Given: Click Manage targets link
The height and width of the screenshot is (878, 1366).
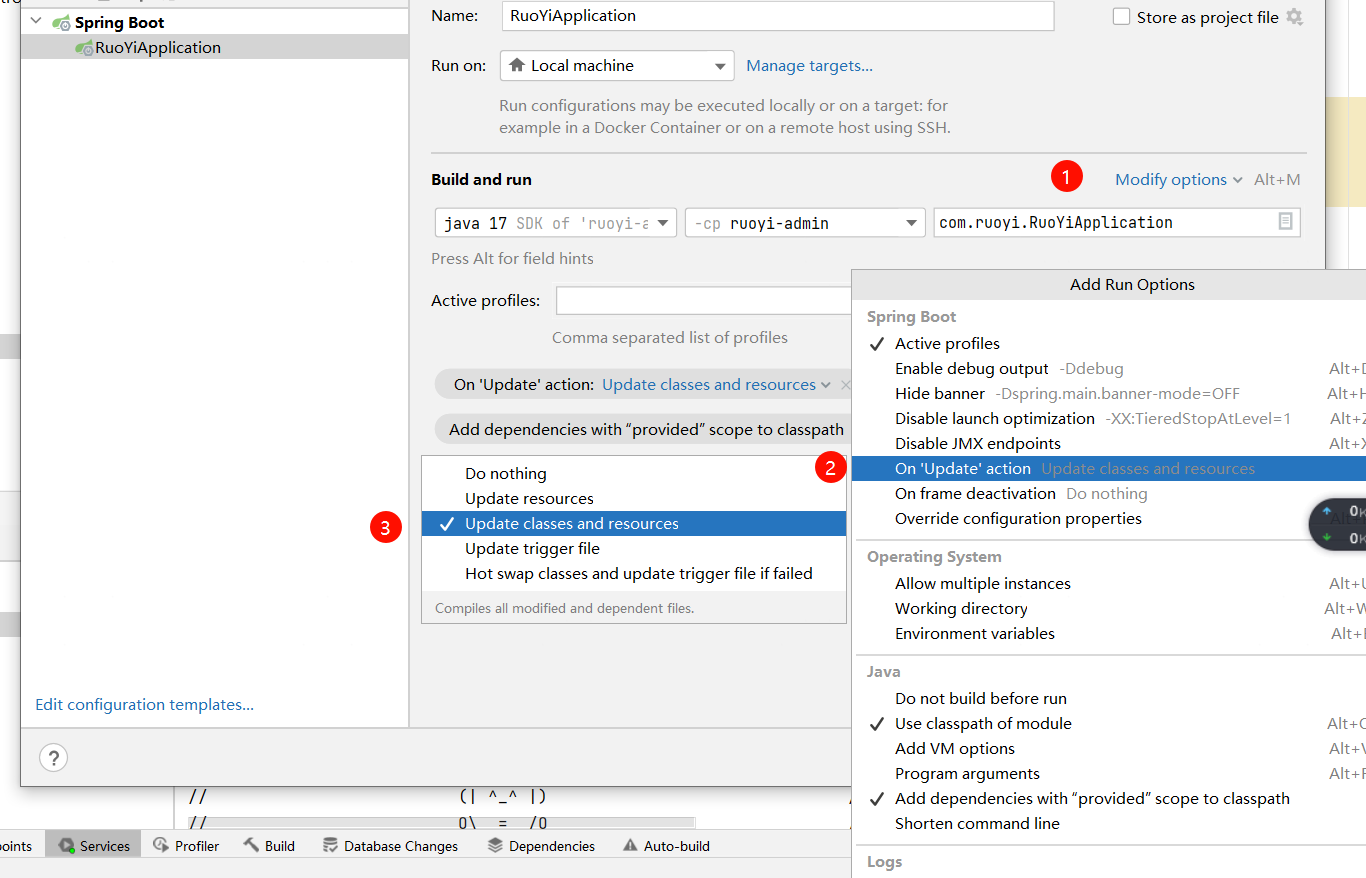Looking at the screenshot, I should [x=809, y=65].
